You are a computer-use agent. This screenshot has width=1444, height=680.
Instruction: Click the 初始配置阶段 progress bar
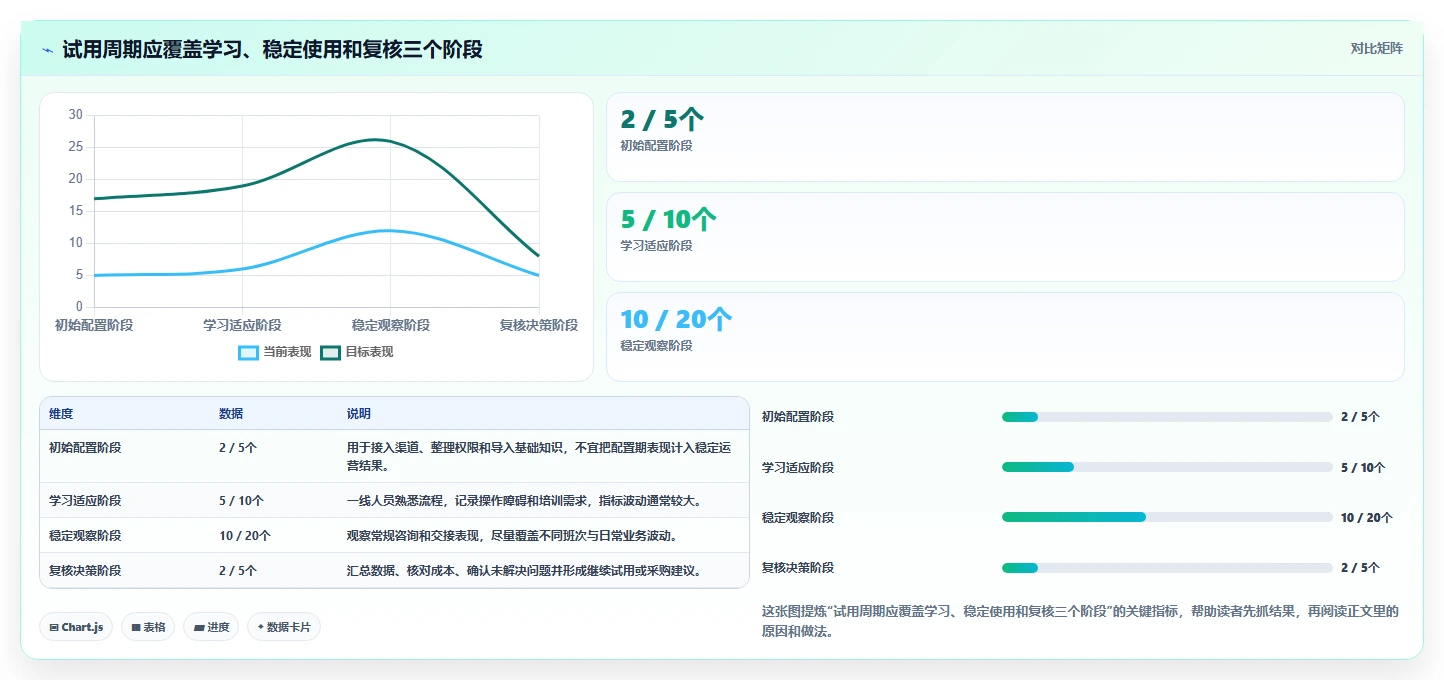pos(1167,417)
